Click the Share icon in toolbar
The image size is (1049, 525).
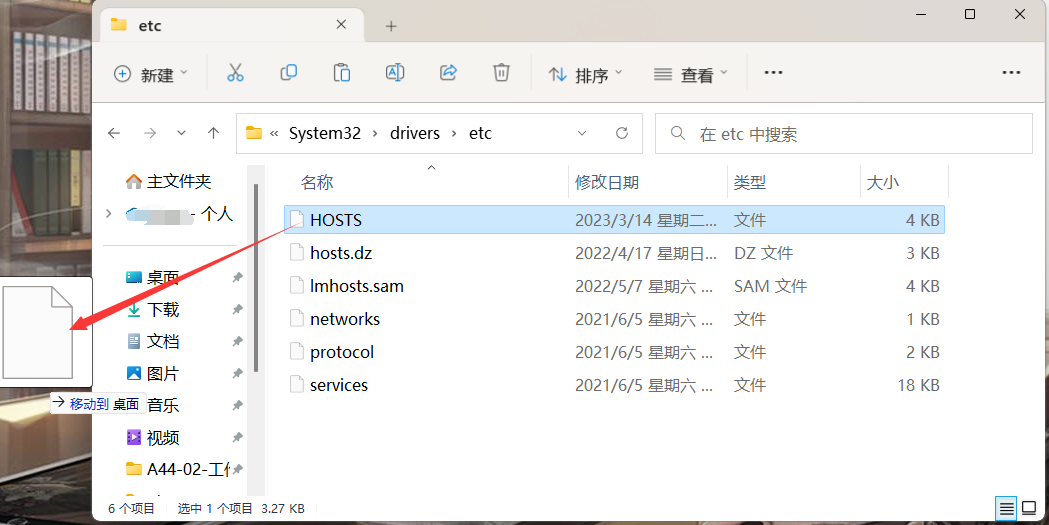point(448,73)
